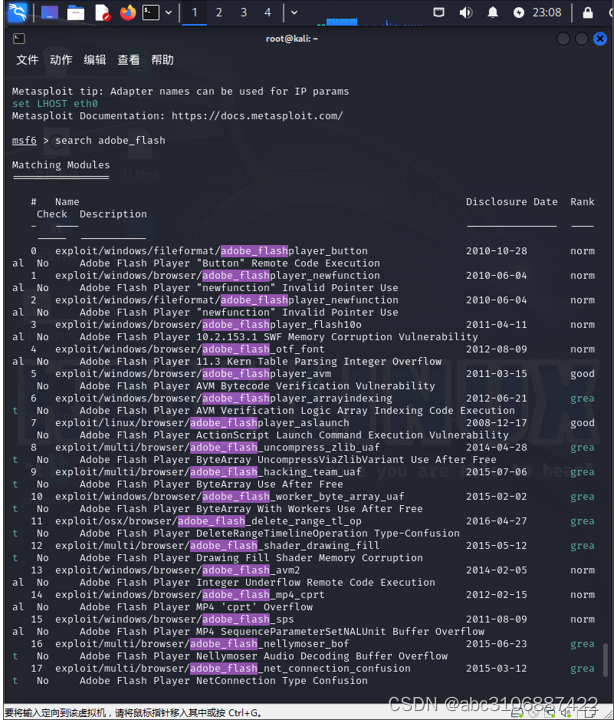
Task: Click the show desktop panel icon
Action: point(50,12)
